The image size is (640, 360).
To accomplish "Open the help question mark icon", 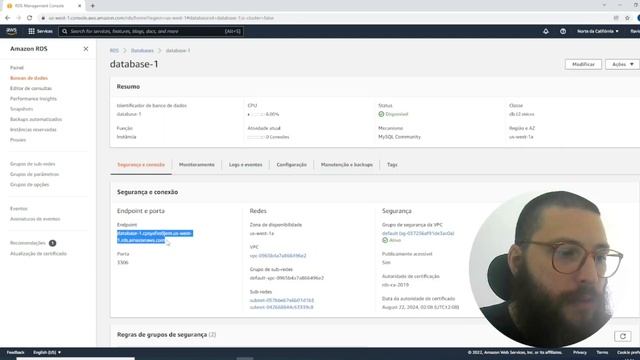I will (x=563, y=31).
